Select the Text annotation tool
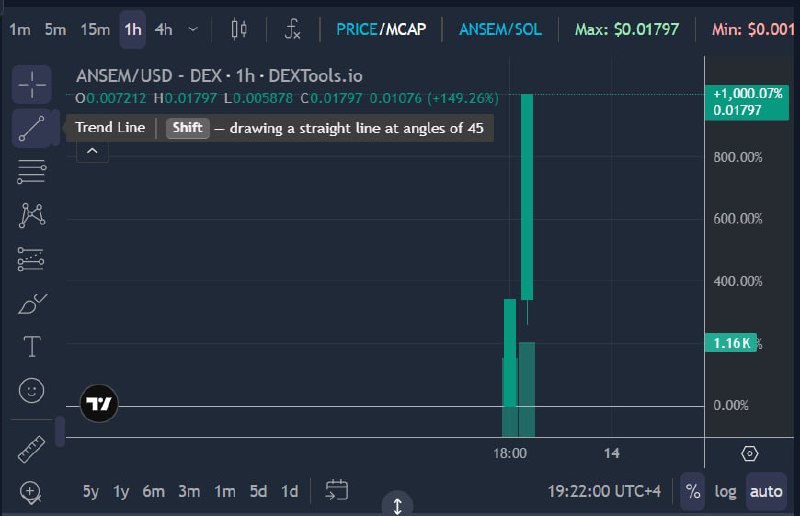 coord(32,347)
